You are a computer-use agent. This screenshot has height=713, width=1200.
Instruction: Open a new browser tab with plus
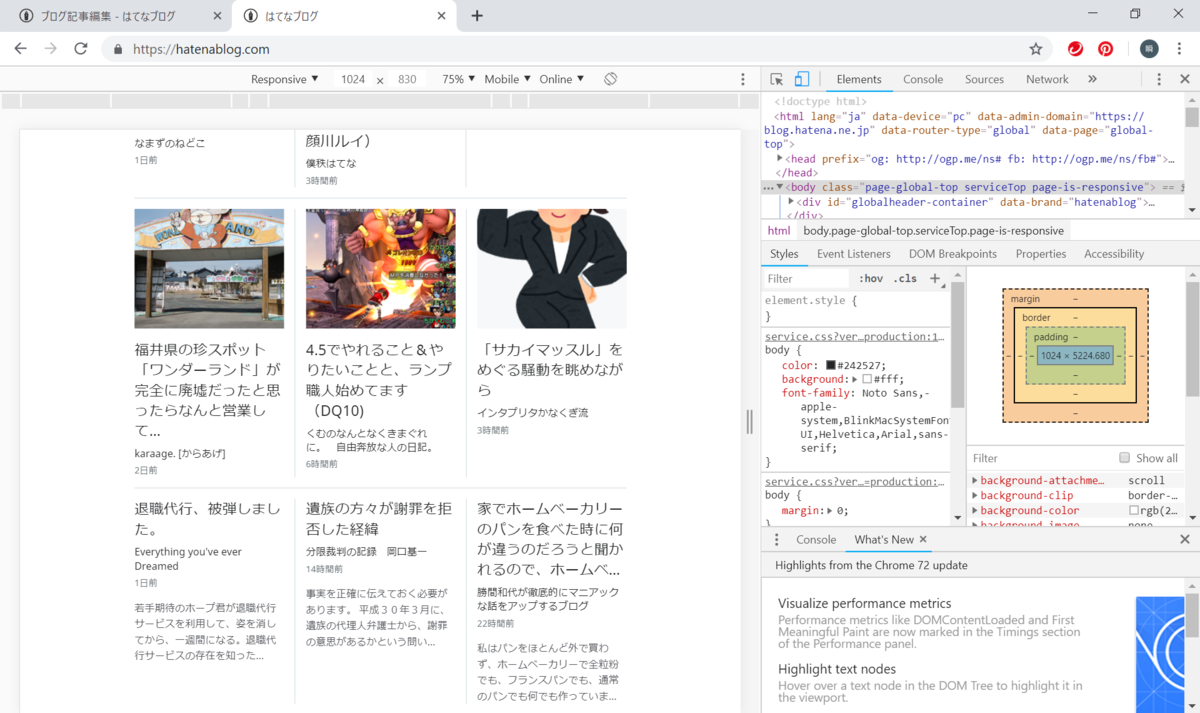(x=477, y=16)
